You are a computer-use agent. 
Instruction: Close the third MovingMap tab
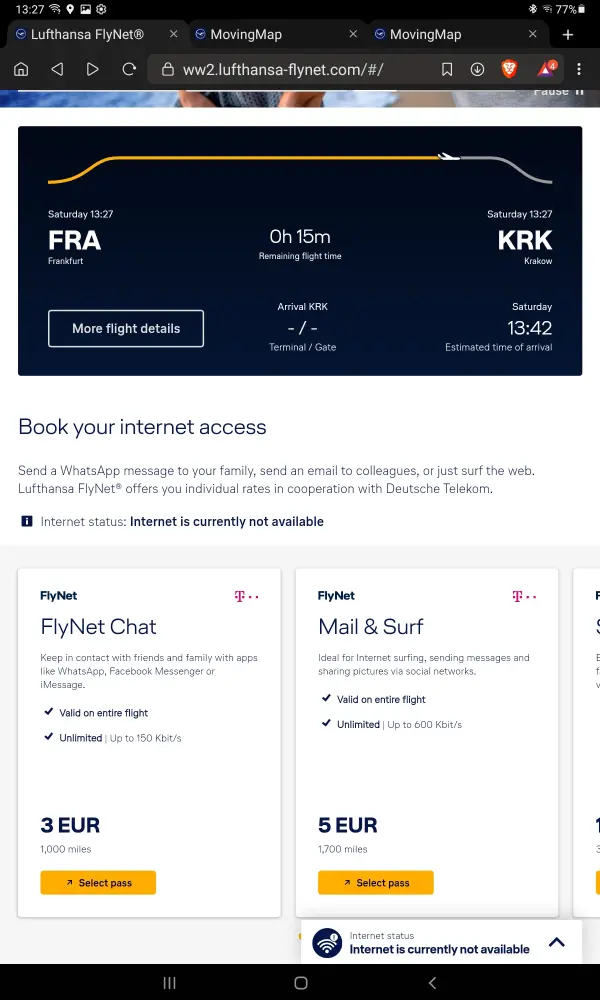(533, 34)
